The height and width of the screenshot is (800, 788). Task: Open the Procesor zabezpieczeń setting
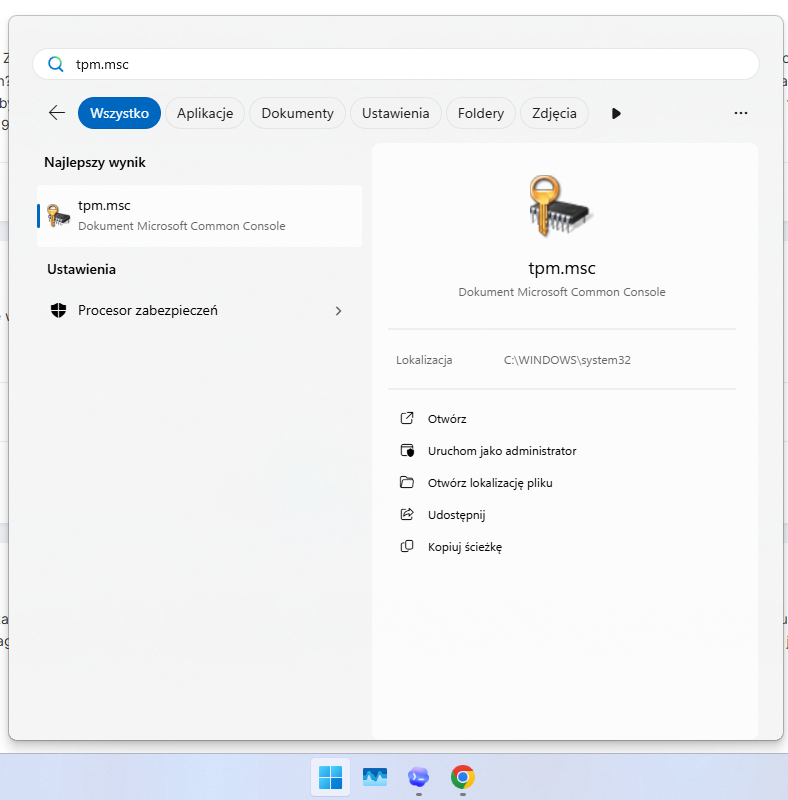click(200, 311)
